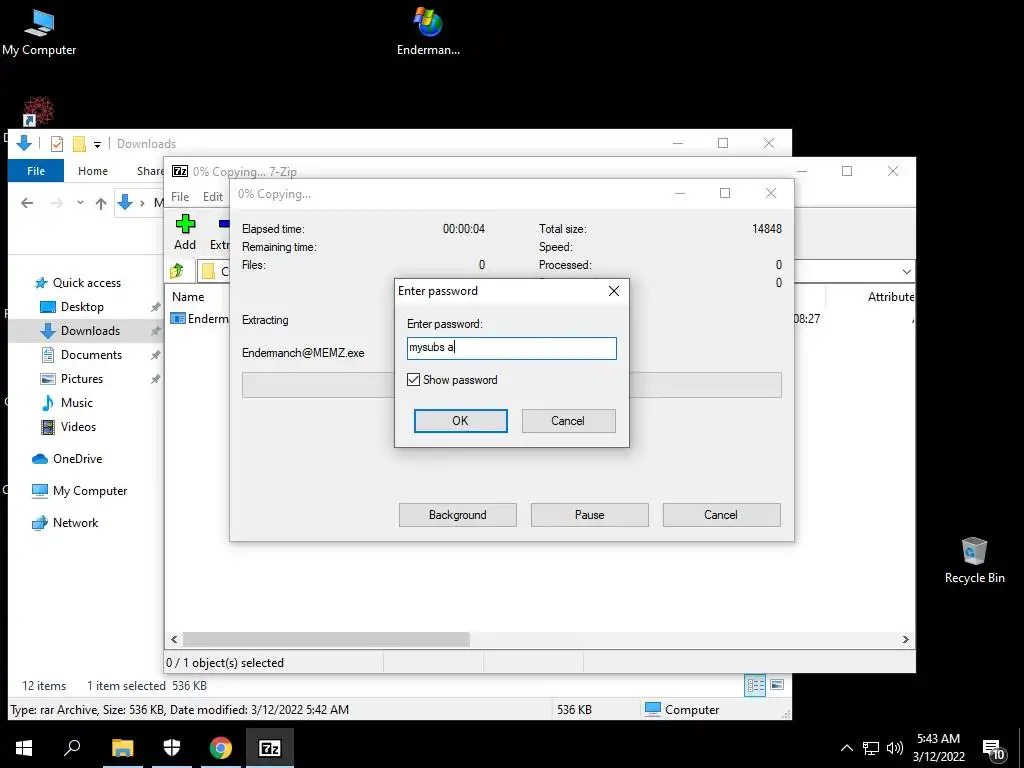Go up one level in Explorer

[x=101, y=203]
